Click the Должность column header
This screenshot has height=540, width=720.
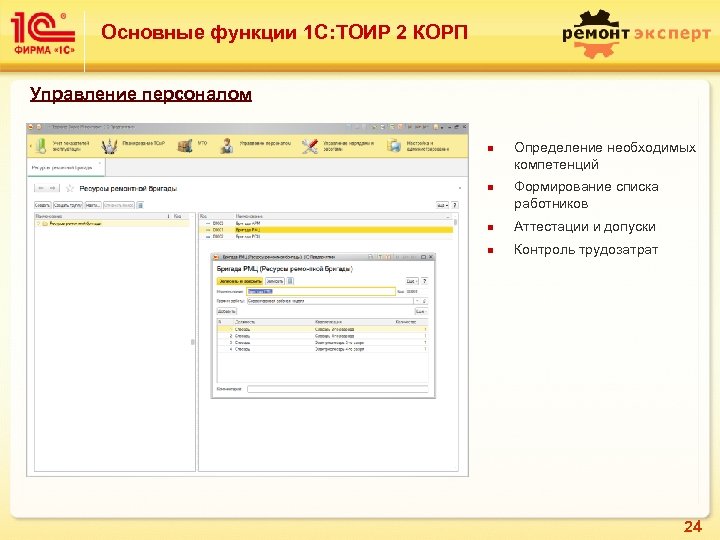click(x=245, y=322)
